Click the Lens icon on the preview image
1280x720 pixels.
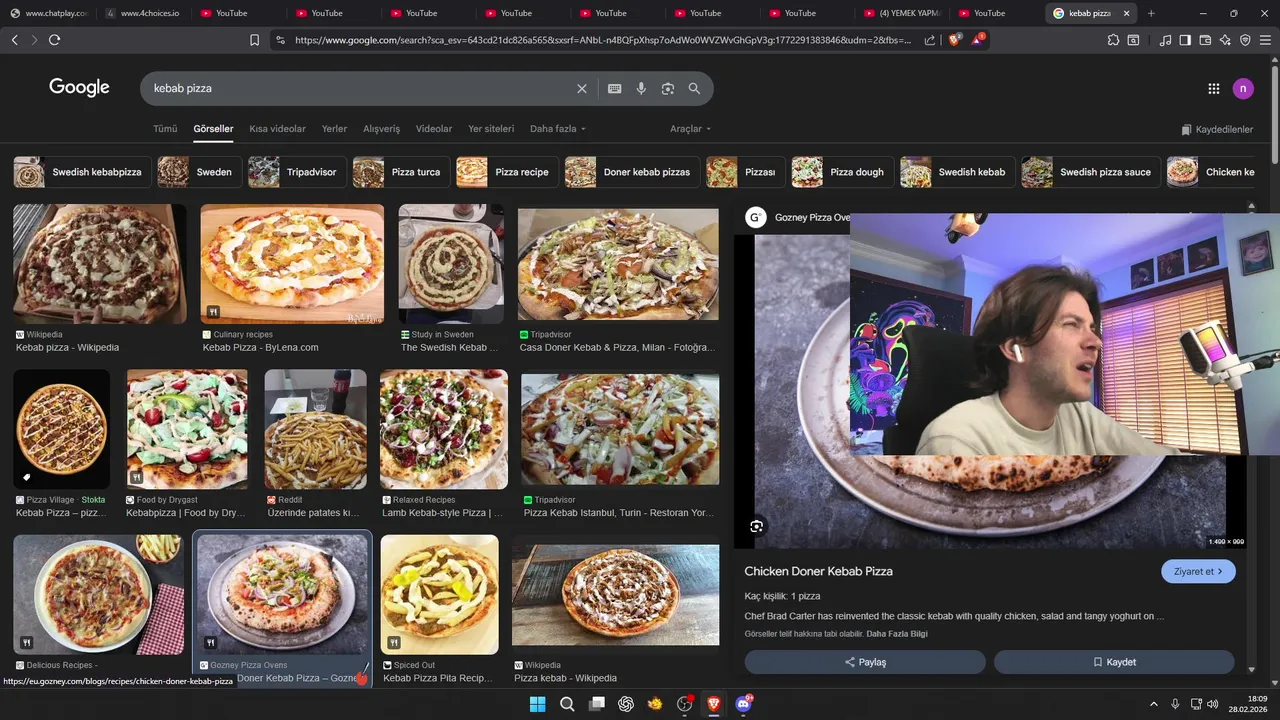(757, 526)
